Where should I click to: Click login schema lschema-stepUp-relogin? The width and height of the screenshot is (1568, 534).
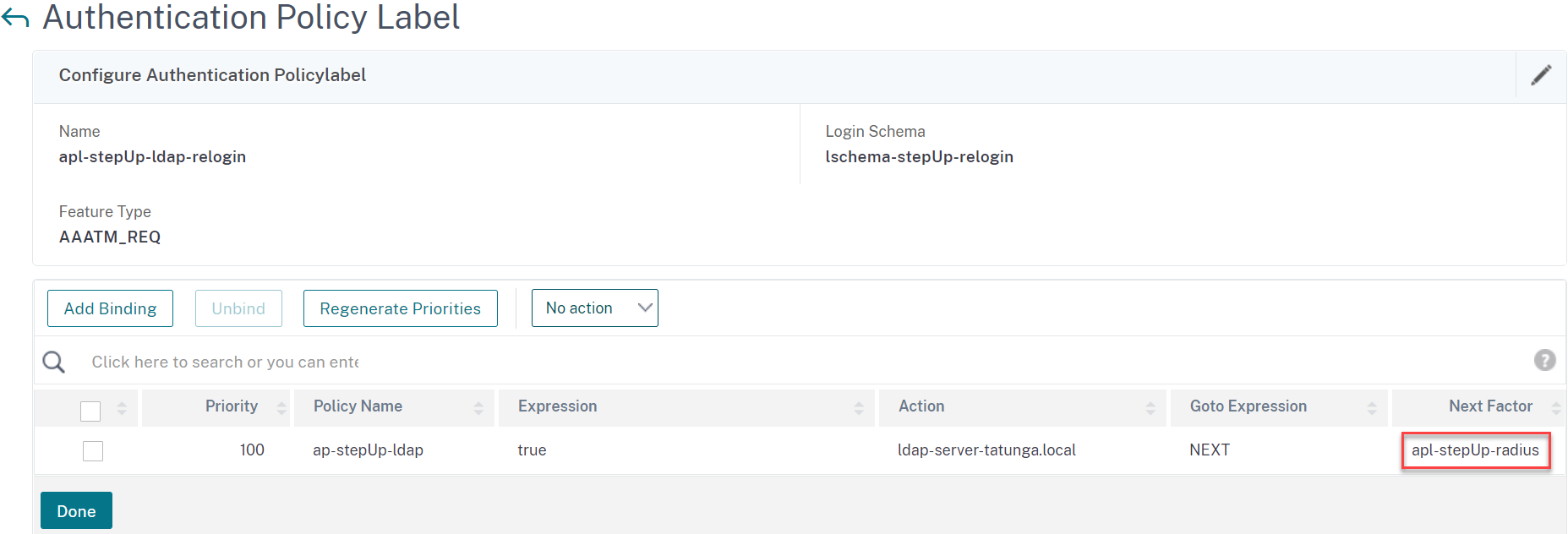tap(919, 157)
